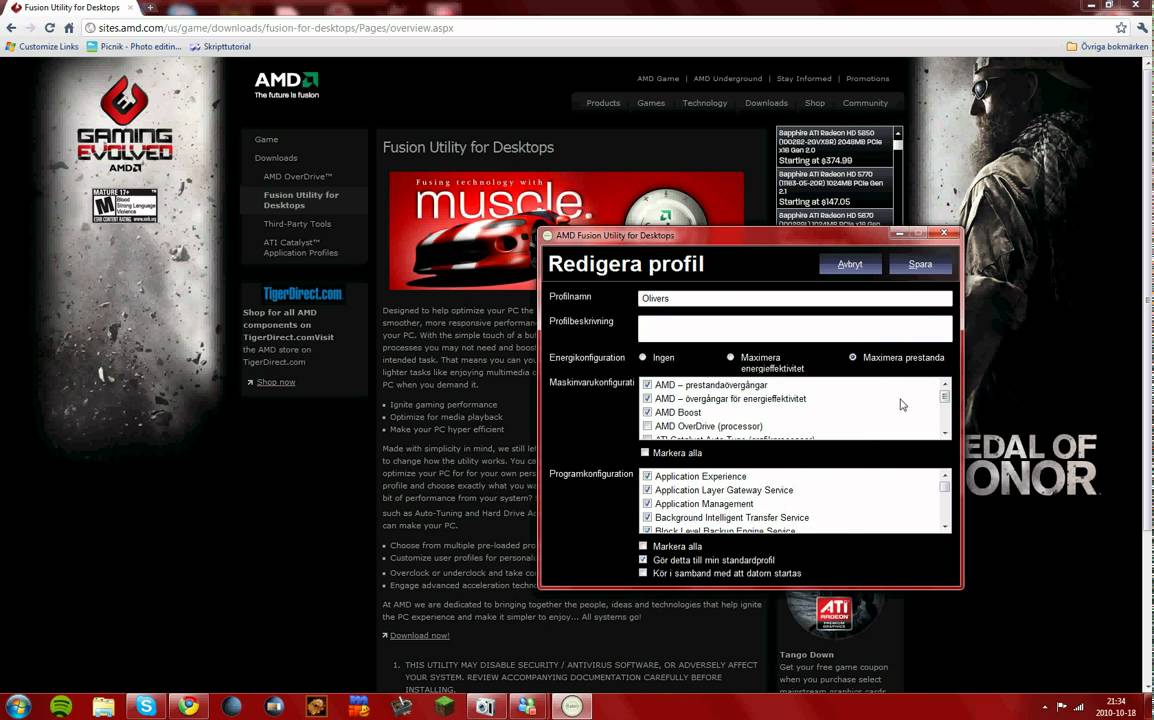The image size is (1154, 720).
Task: Edit the Profilnamn field containing Olivers
Action: click(795, 298)
